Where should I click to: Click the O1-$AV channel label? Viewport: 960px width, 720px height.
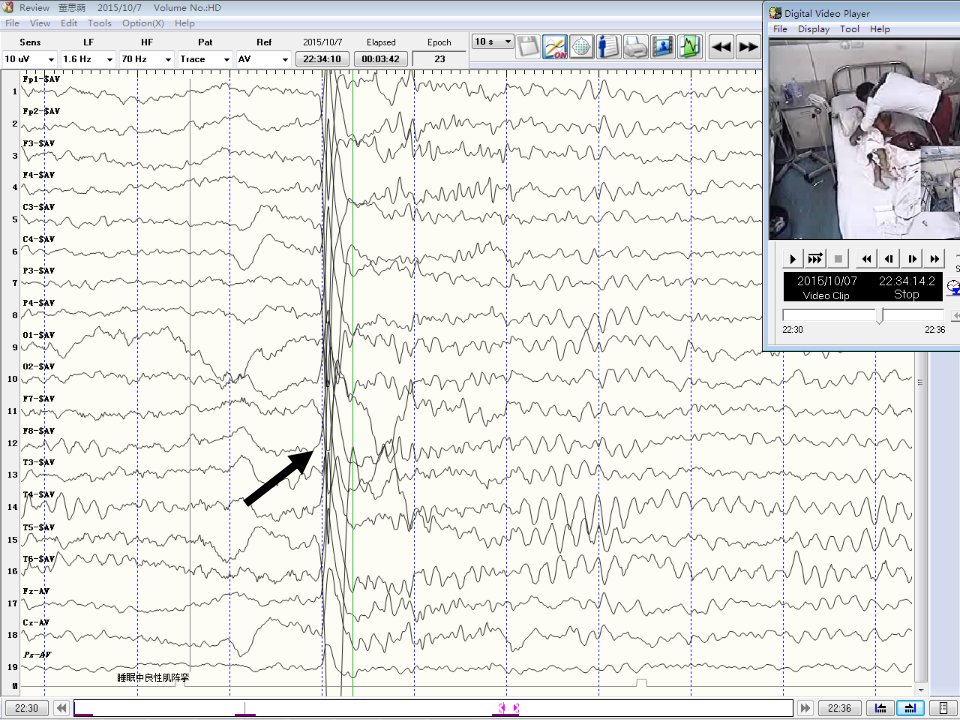pos(39,335)
